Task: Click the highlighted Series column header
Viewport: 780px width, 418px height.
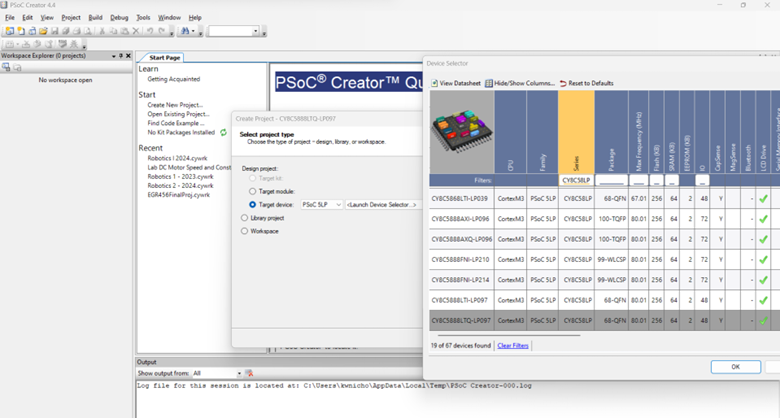Action: [576, 132]
